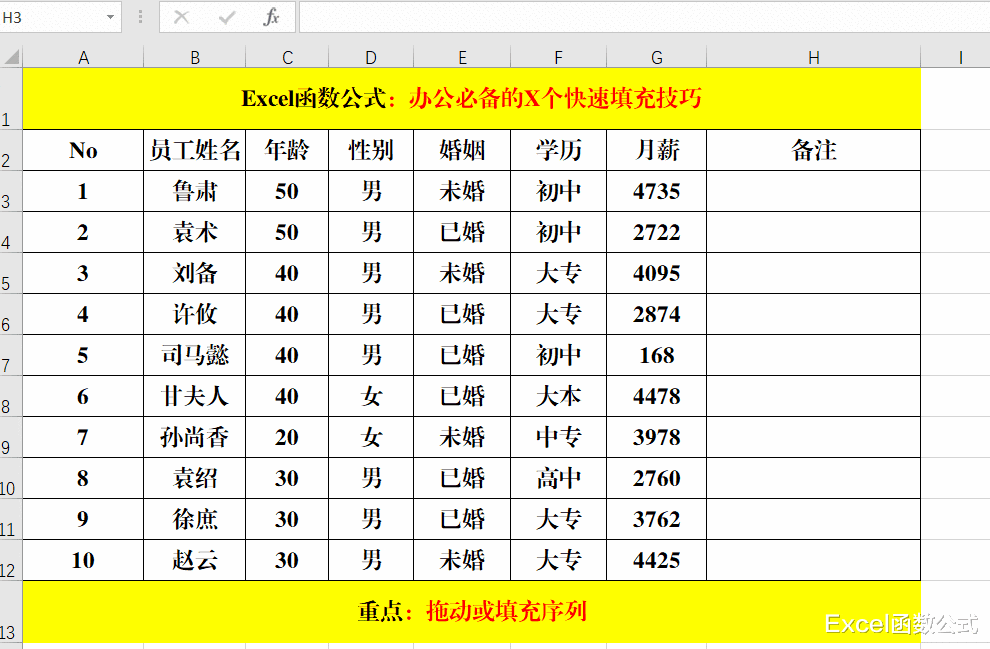Screen dimensions: 990x649
Task: Click the '婚姻' header cell
Action: coord(462,150)
